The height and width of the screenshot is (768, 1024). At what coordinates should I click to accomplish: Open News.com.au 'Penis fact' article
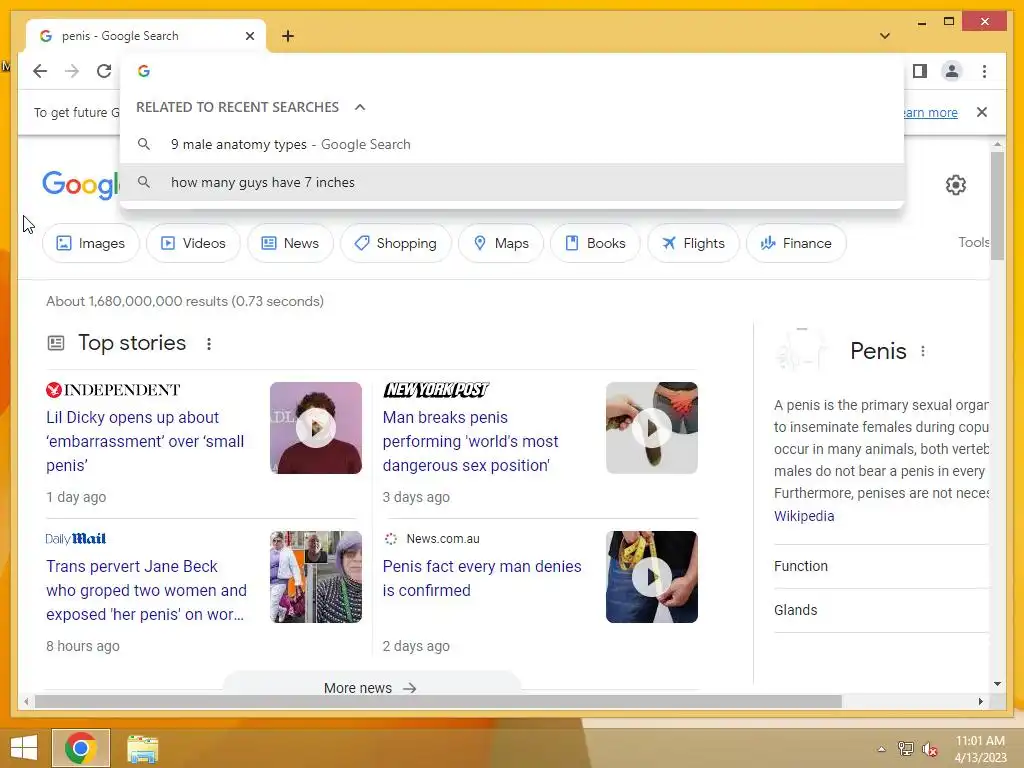pos(482,578)
